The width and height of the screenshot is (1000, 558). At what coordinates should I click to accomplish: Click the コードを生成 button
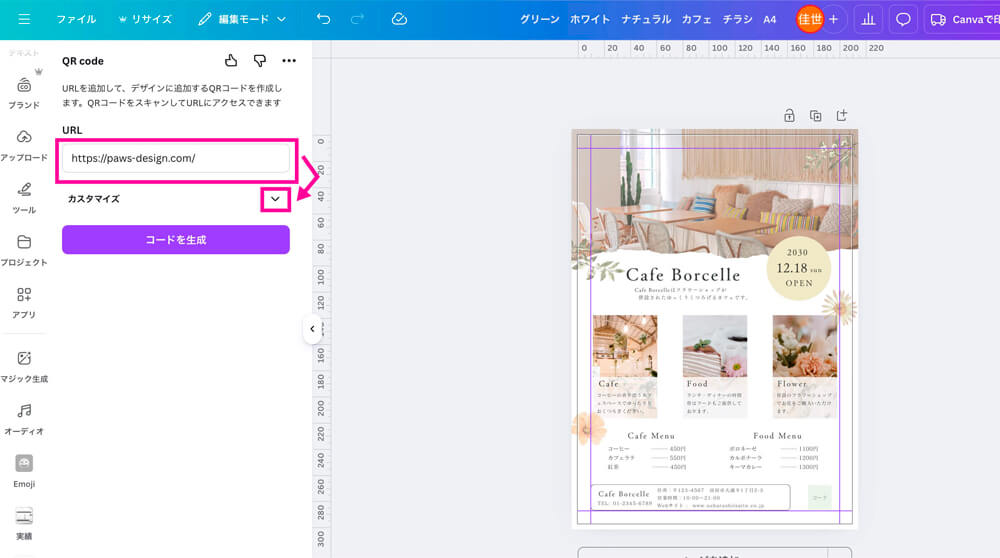(x=176, y=240)
